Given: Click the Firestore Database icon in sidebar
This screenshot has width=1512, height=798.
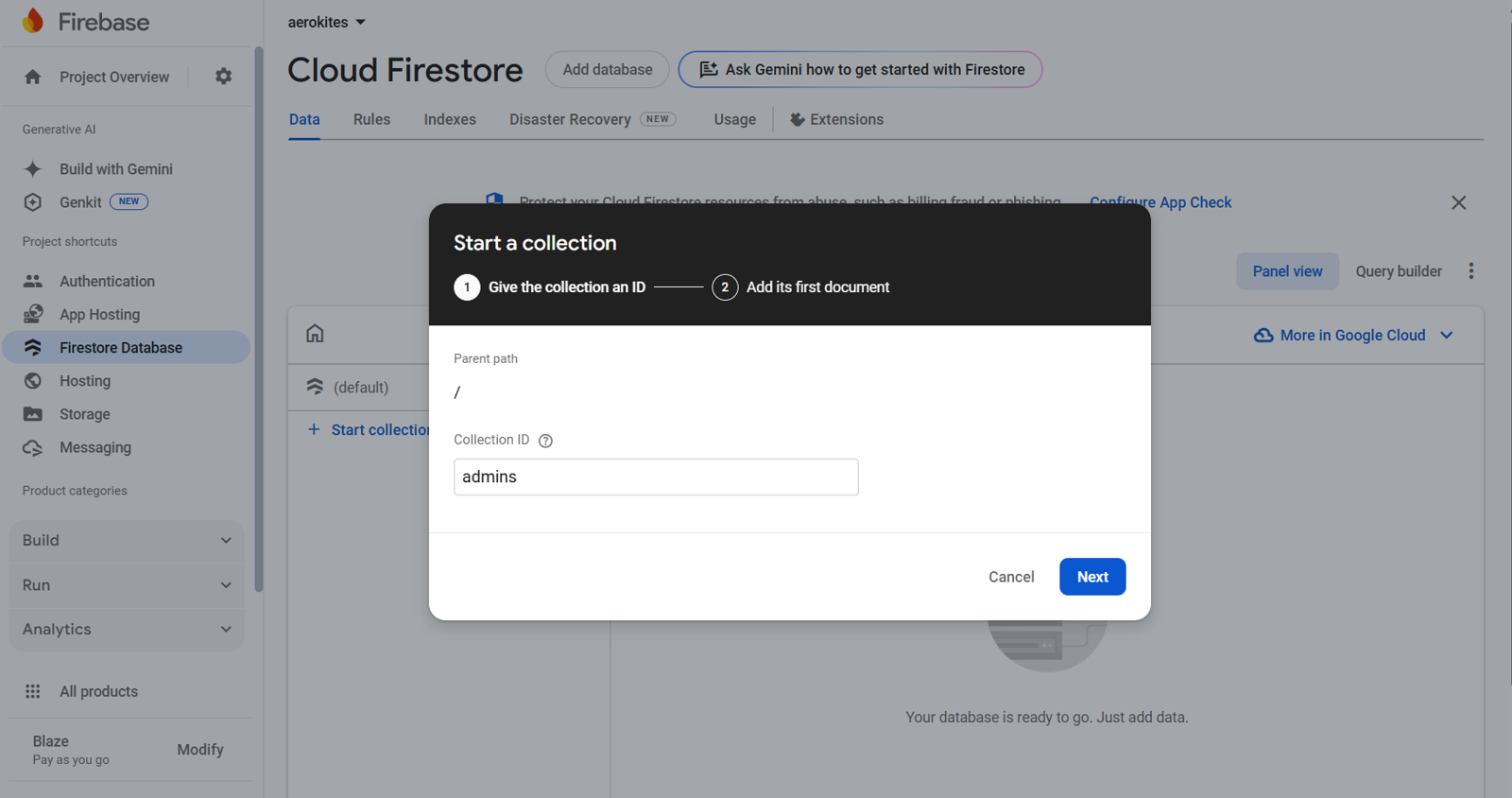Looking at the screenshot, I should coord(33,347).
